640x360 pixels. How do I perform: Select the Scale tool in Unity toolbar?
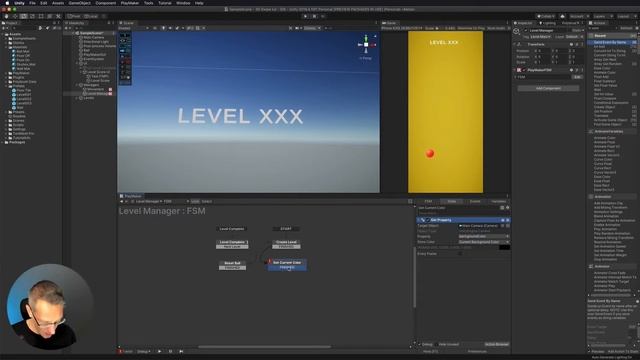(x=32, y=16)
